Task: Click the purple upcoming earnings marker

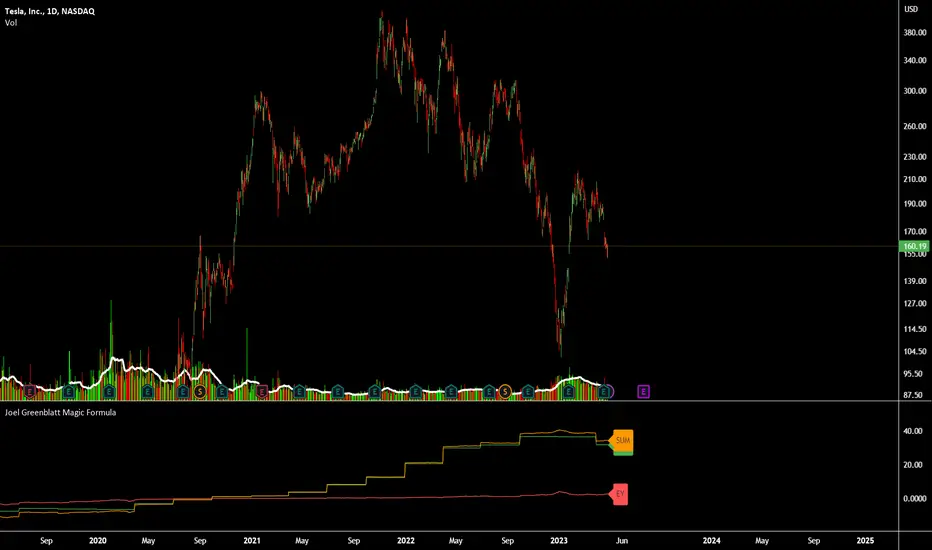Action: click(644, 392)
